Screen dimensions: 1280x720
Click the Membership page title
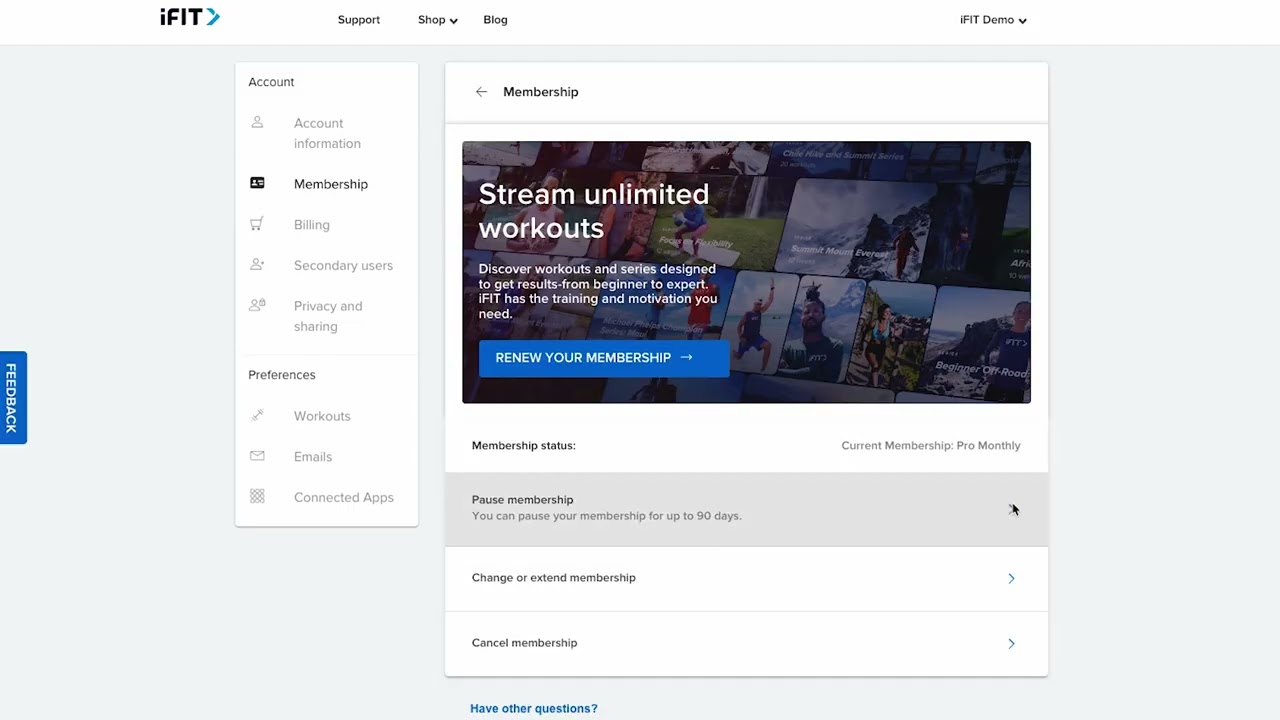(x=541, y=92)
